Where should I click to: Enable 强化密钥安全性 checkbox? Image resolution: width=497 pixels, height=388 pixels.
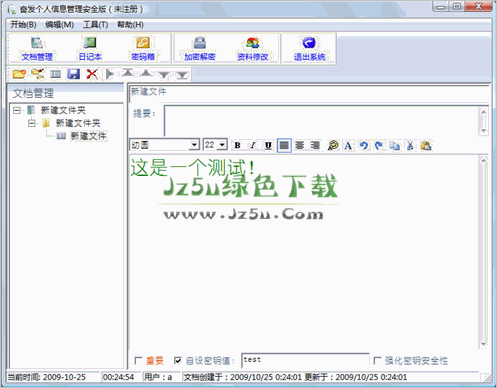[x=377, y=360]
